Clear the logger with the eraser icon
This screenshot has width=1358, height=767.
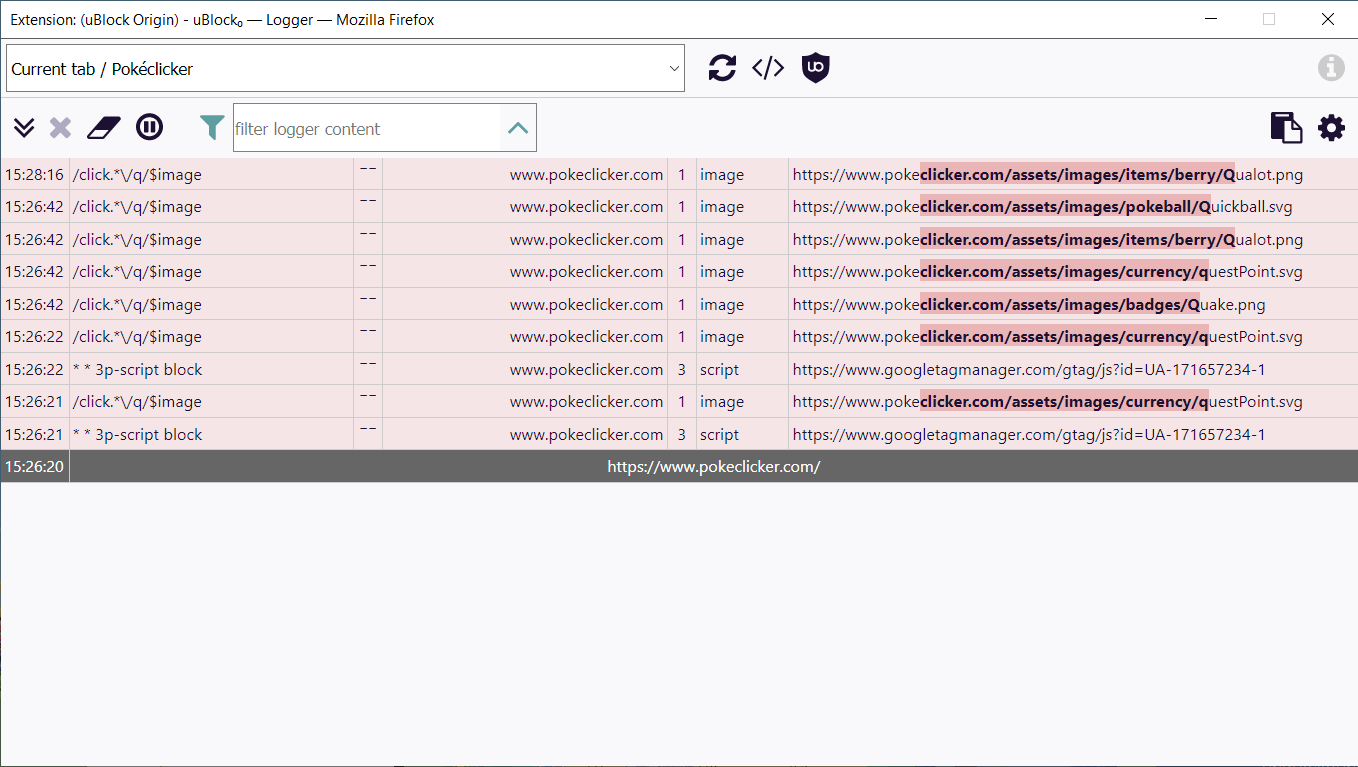(x=104, y=127)
